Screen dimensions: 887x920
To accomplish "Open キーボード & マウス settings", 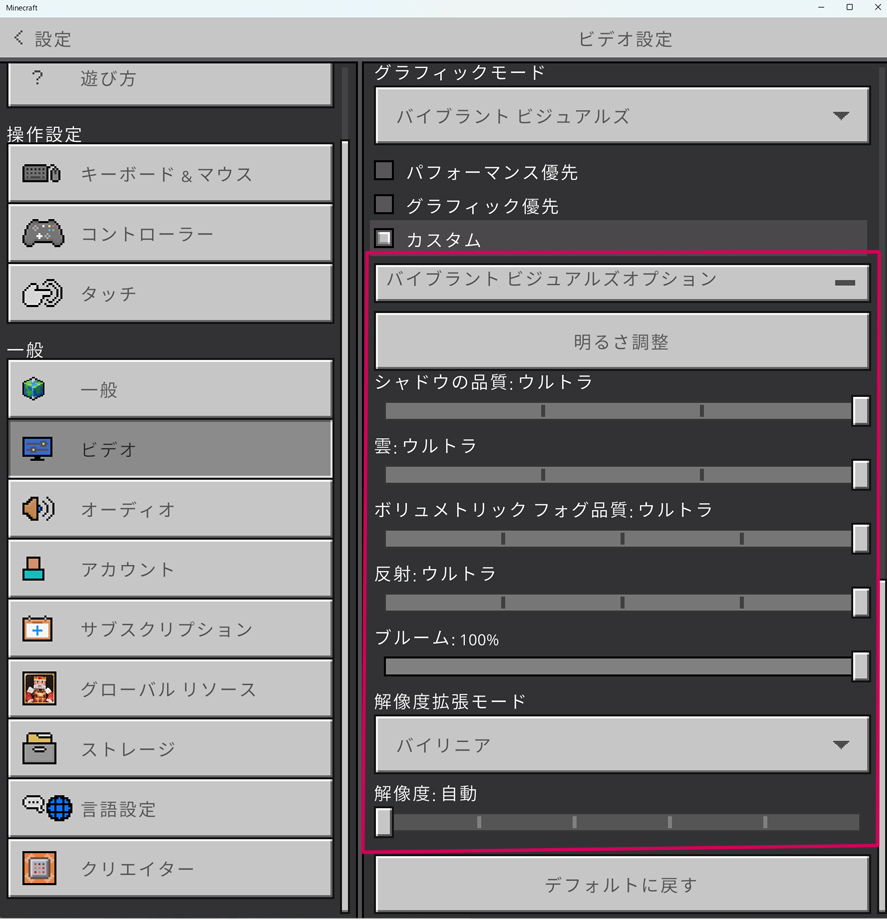I will (170, 174).
